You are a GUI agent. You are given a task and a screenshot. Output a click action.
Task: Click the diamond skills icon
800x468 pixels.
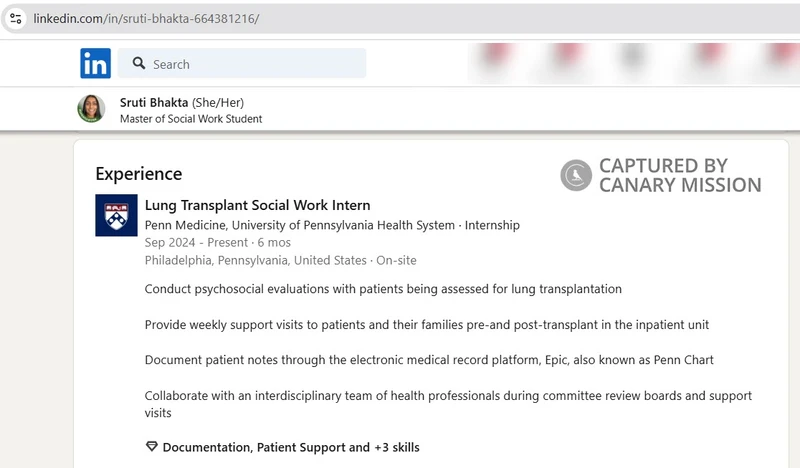152,447
